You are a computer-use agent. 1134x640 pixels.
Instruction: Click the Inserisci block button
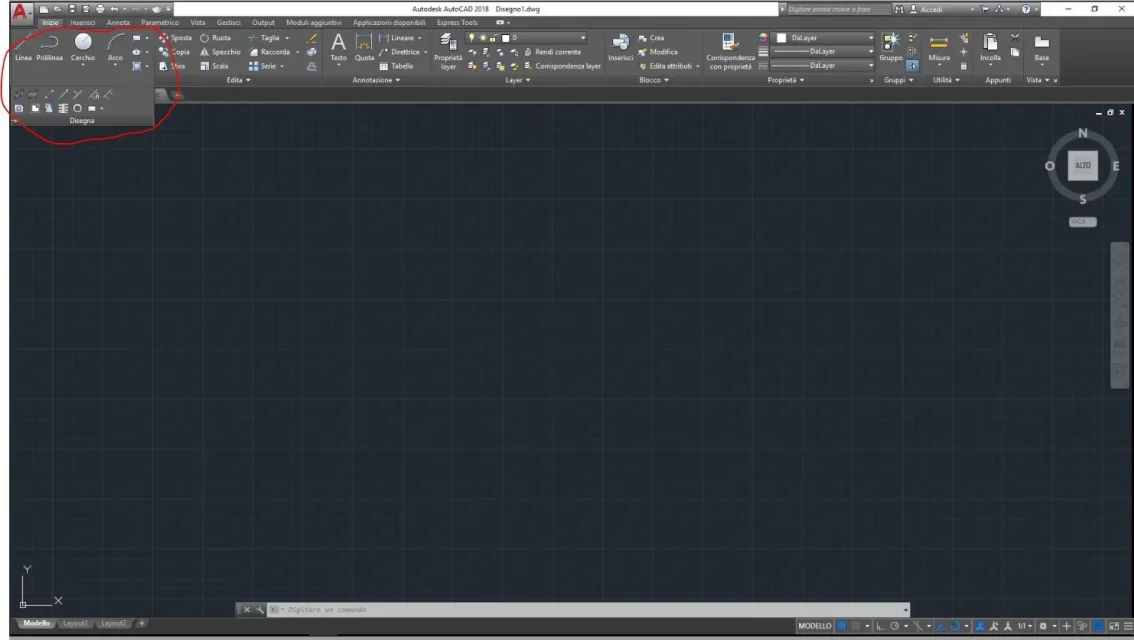tap(621, 47)
